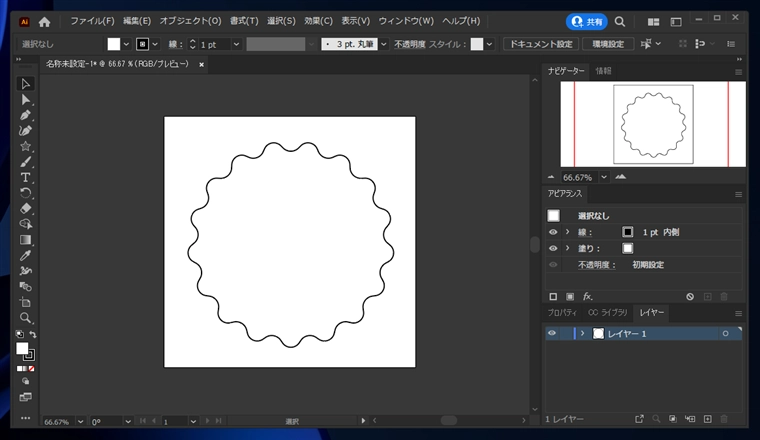This screenshot has width=760, height=440.
Task: Select the Gradient tool
Action: (x=26, y=240)
